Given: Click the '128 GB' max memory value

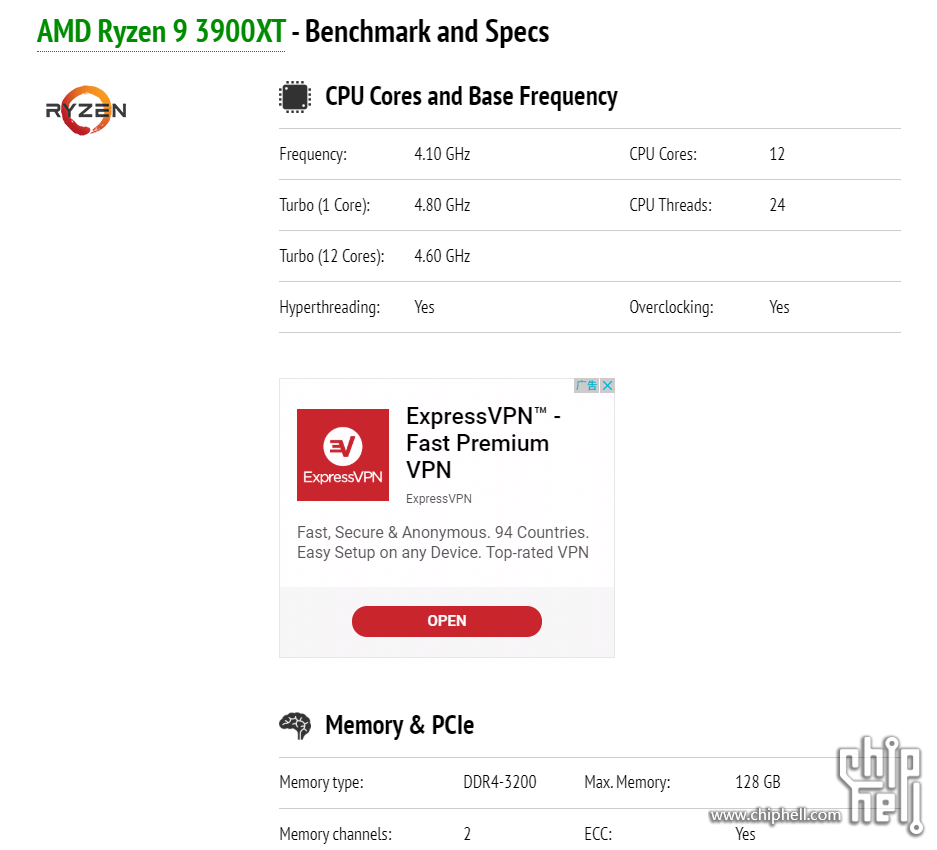Looking at the screenshot, I should tap(758, 782).
